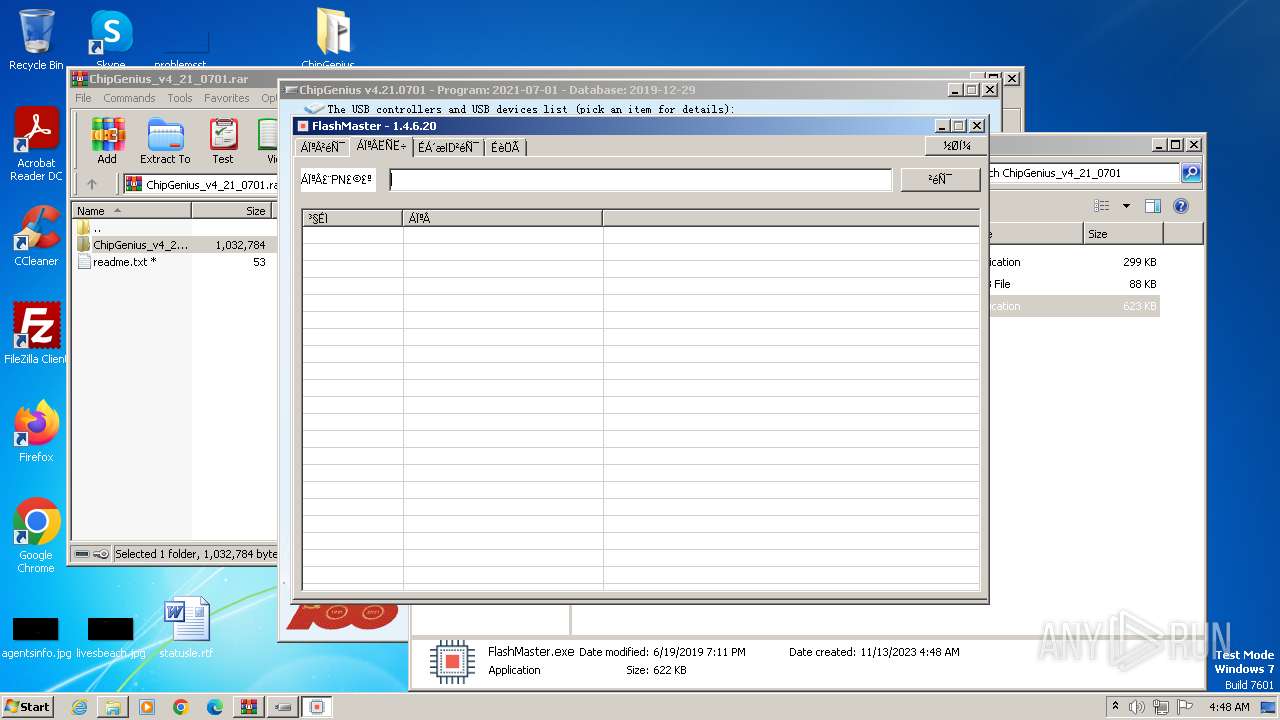Open the Acrobat Reader DC desktop icon
This screenshot has width=1280, height=720.
(x=36, y=145)
